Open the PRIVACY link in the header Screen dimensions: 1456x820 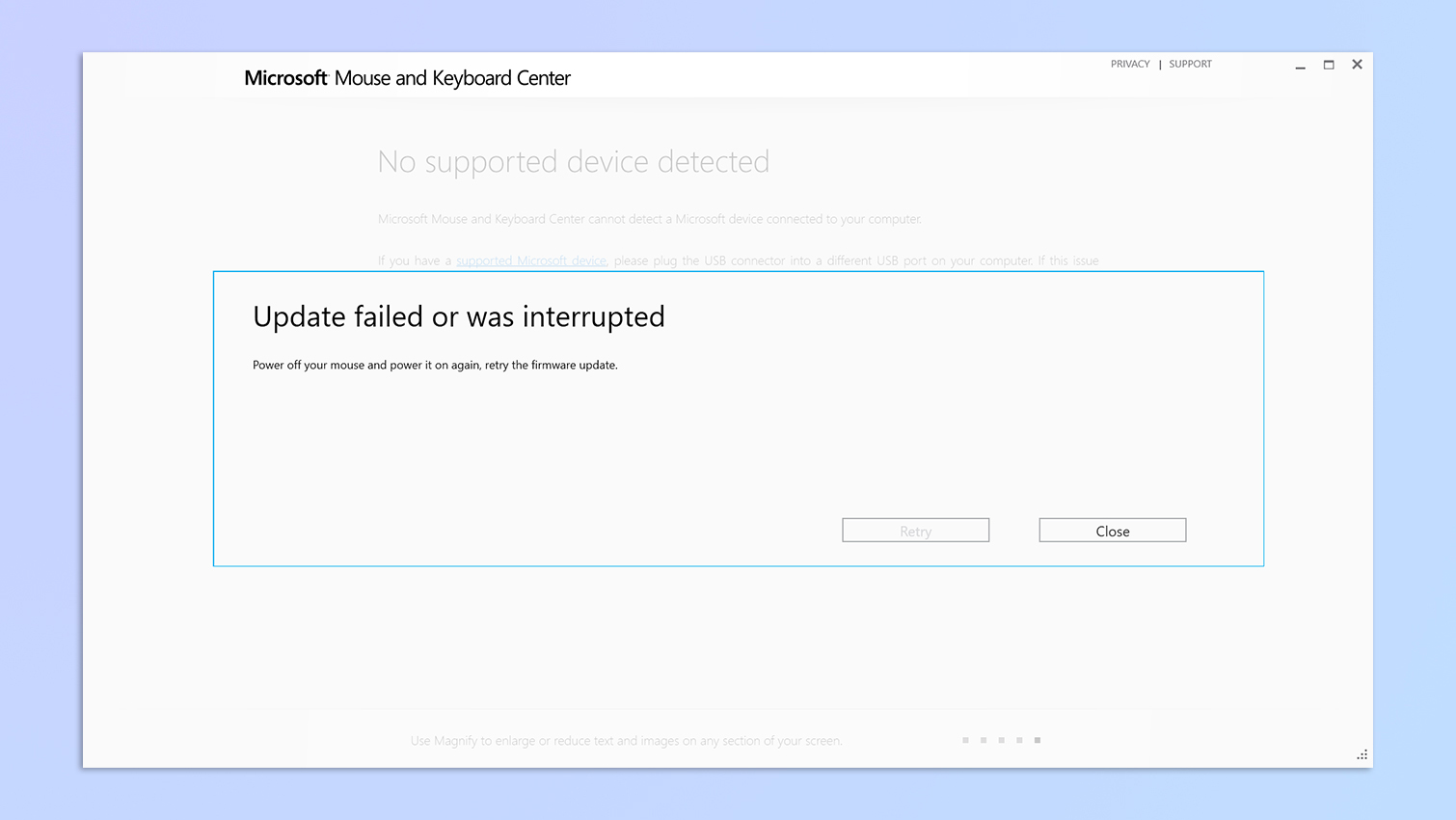click(1129, 65)
